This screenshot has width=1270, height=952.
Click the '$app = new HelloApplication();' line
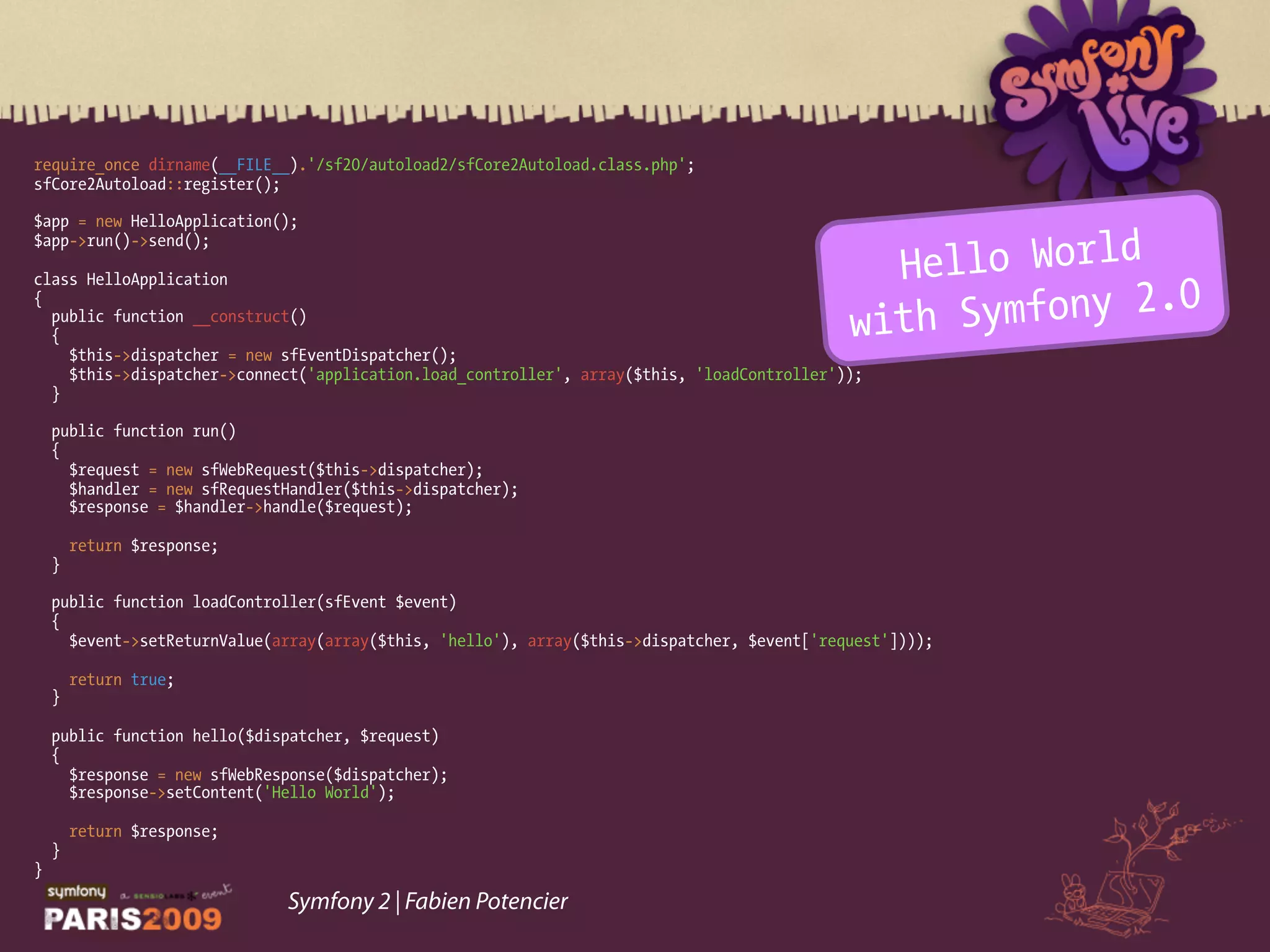pyautogui.click(x=166, y=222)
